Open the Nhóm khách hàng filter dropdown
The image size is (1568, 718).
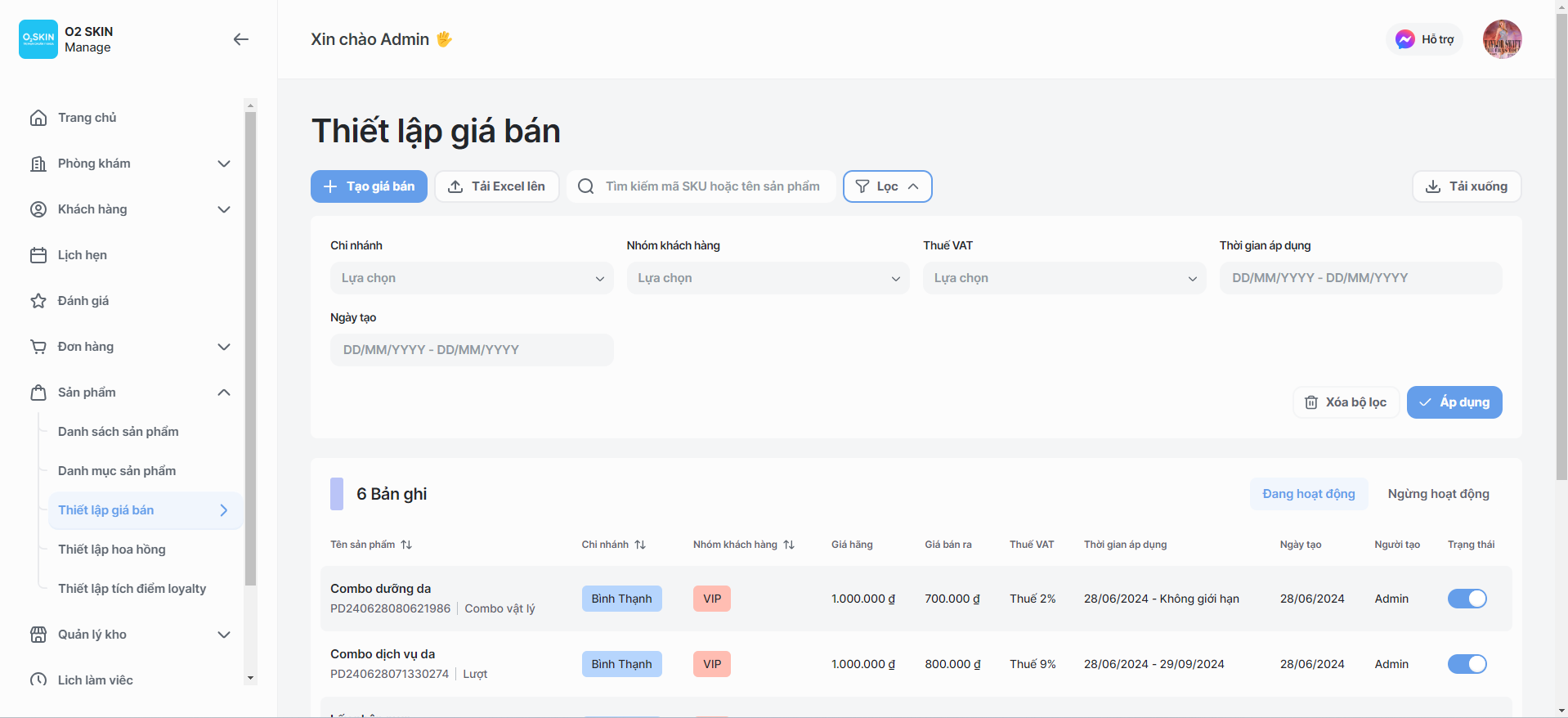768,278
